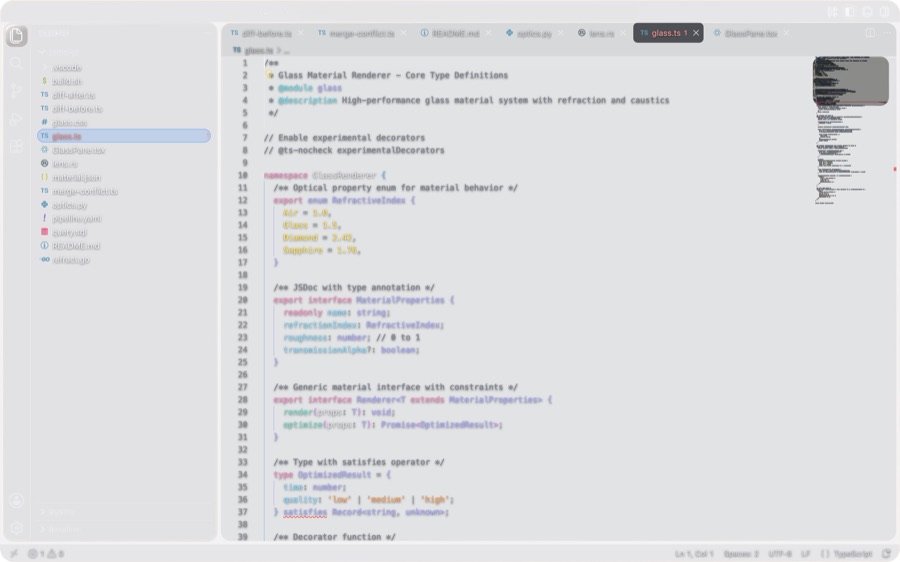Open the Extensions view icon
Image resolution: width=900 pixels, height=562 pixels.
click(17, 146)
